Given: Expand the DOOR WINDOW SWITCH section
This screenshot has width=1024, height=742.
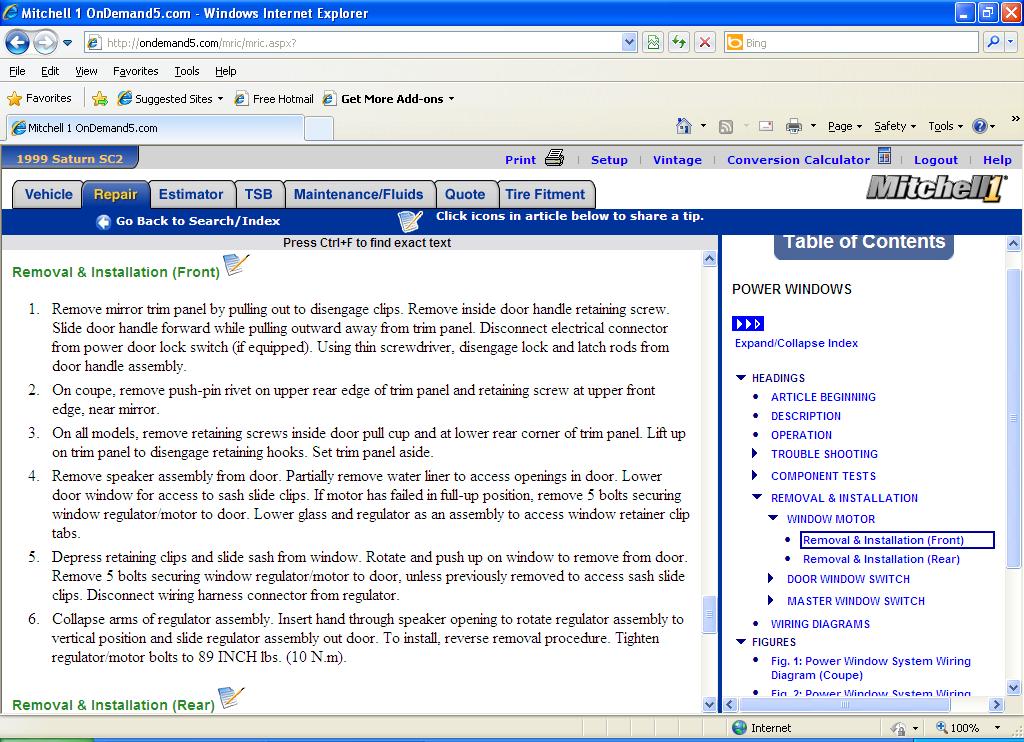Looking at the screenshot, I should pos(771,578).
